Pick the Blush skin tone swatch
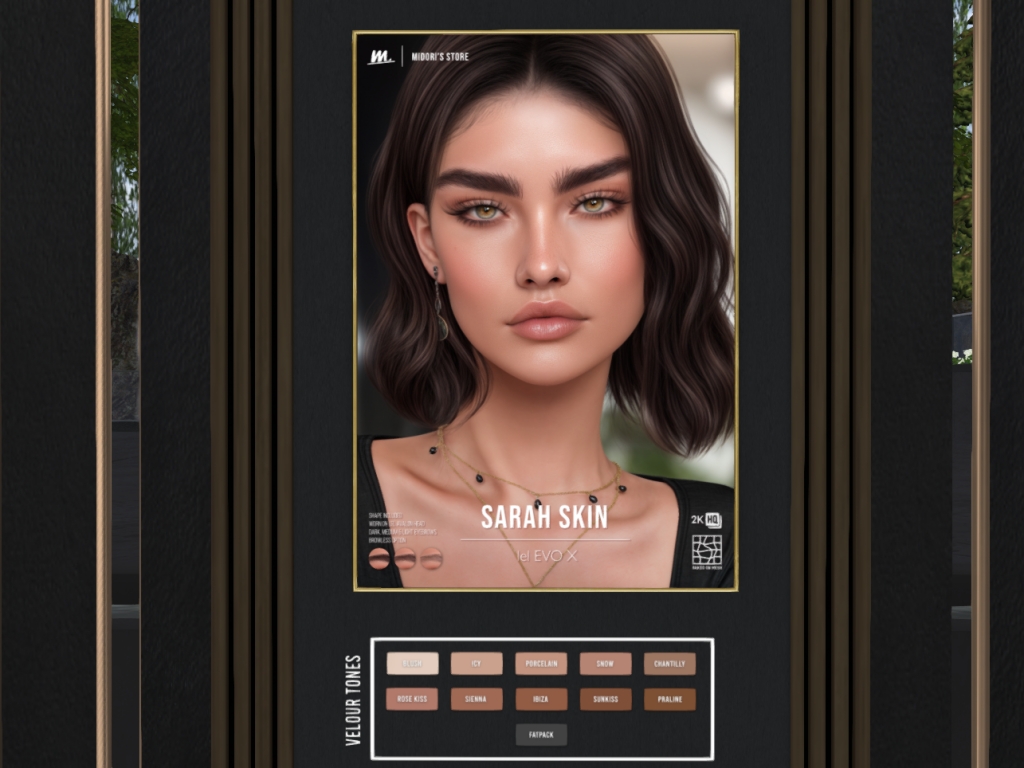This screenshot has width=1024, height=768. tap(412, 664)
